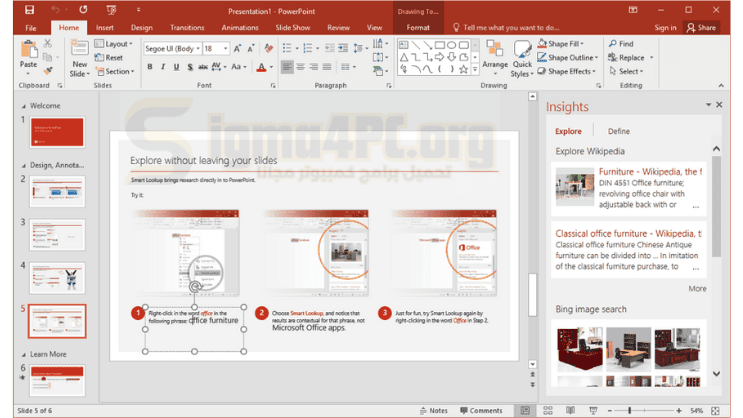The width and height of the screenshot is (743, 418).
Task: Click the Undo arrow icon
Action: [x=55, y=9]
